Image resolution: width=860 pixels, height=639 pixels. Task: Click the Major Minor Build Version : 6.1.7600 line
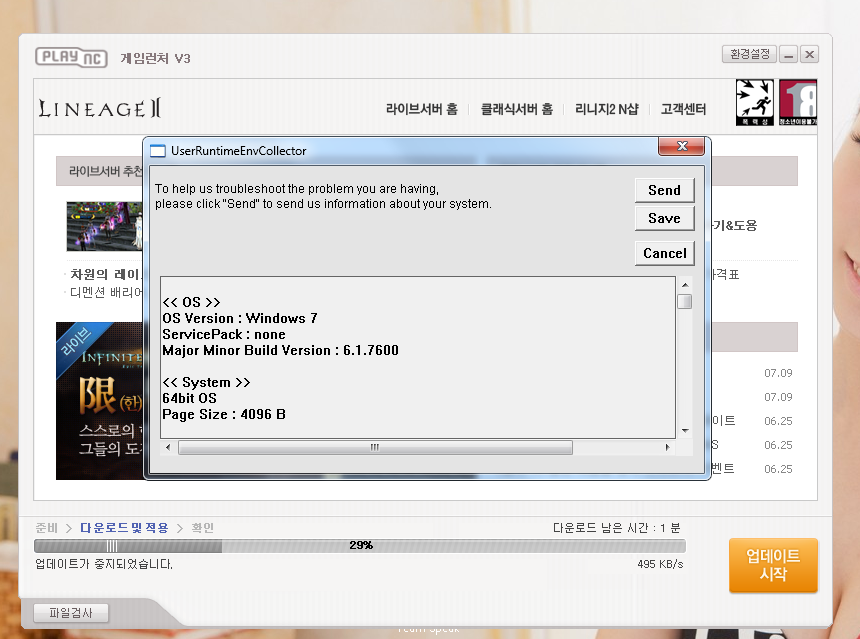[x=280, y=350]
